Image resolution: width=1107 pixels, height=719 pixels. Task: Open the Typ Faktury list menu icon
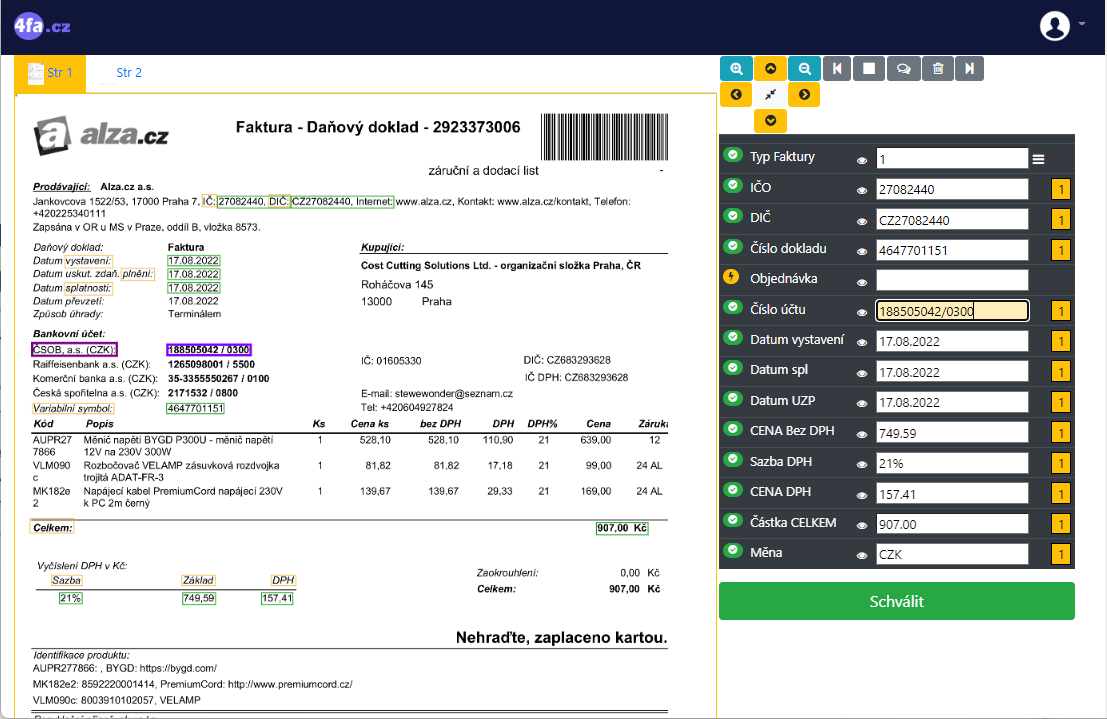pyautogui.click(x=1039, y=159)
